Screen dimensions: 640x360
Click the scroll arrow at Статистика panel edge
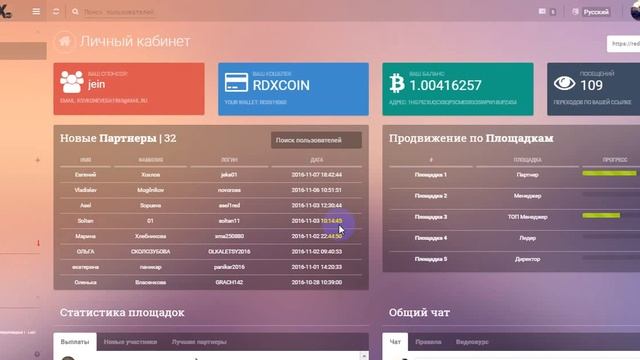364,356
